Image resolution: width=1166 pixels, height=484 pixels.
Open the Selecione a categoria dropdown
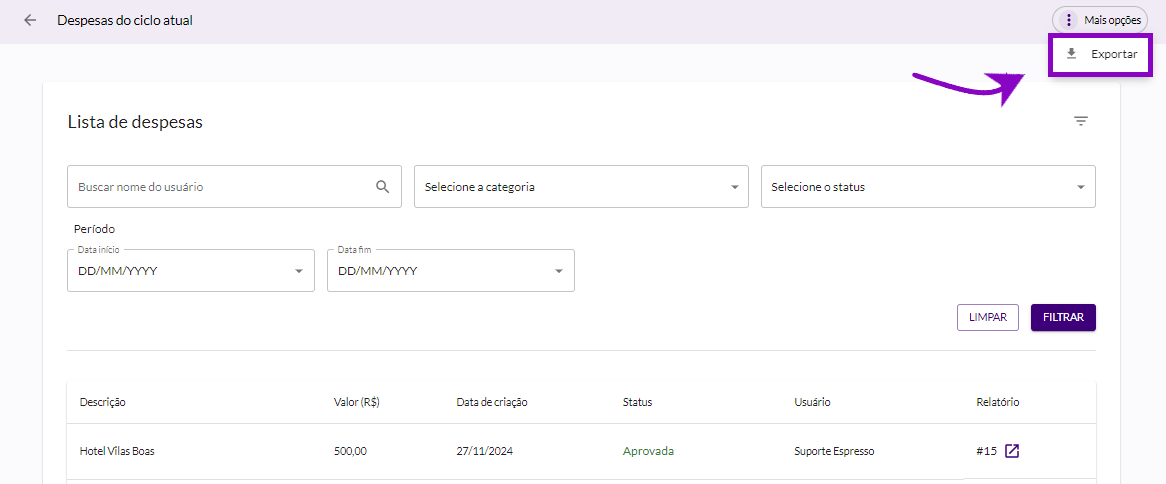[x=581, y=187]
